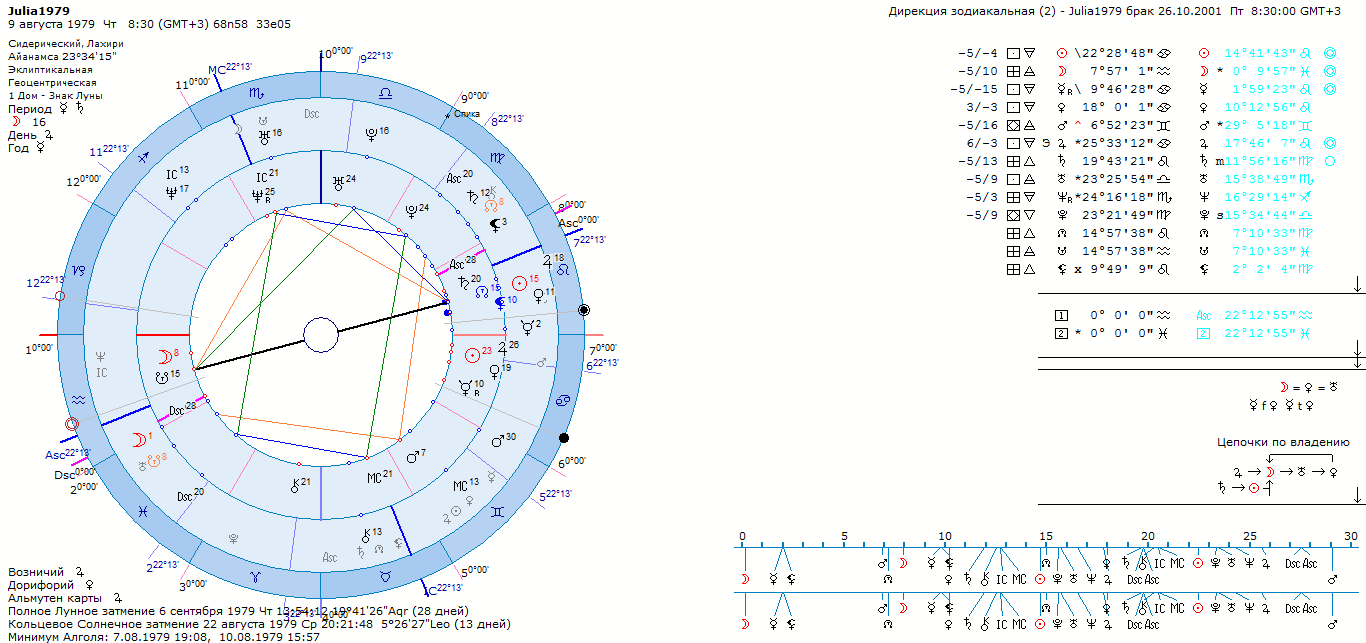Select the Moon glyph beside 7°57' 1"
The image size is (1366, 643).
(x=1062, y=71)
